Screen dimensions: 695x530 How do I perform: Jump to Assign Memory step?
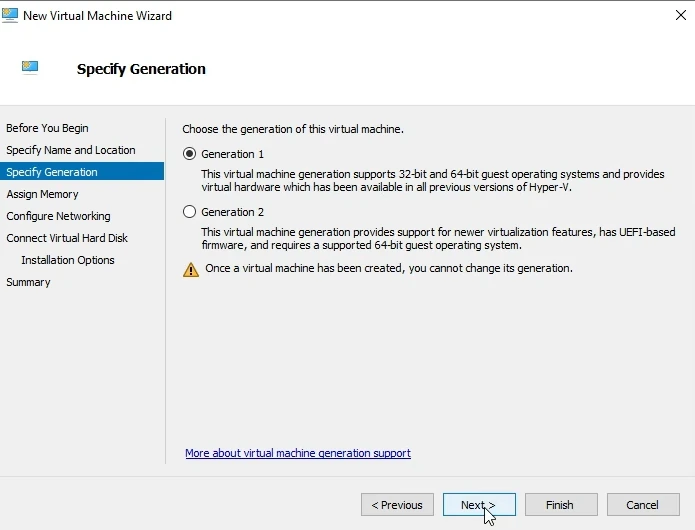[x=42, y=194]
